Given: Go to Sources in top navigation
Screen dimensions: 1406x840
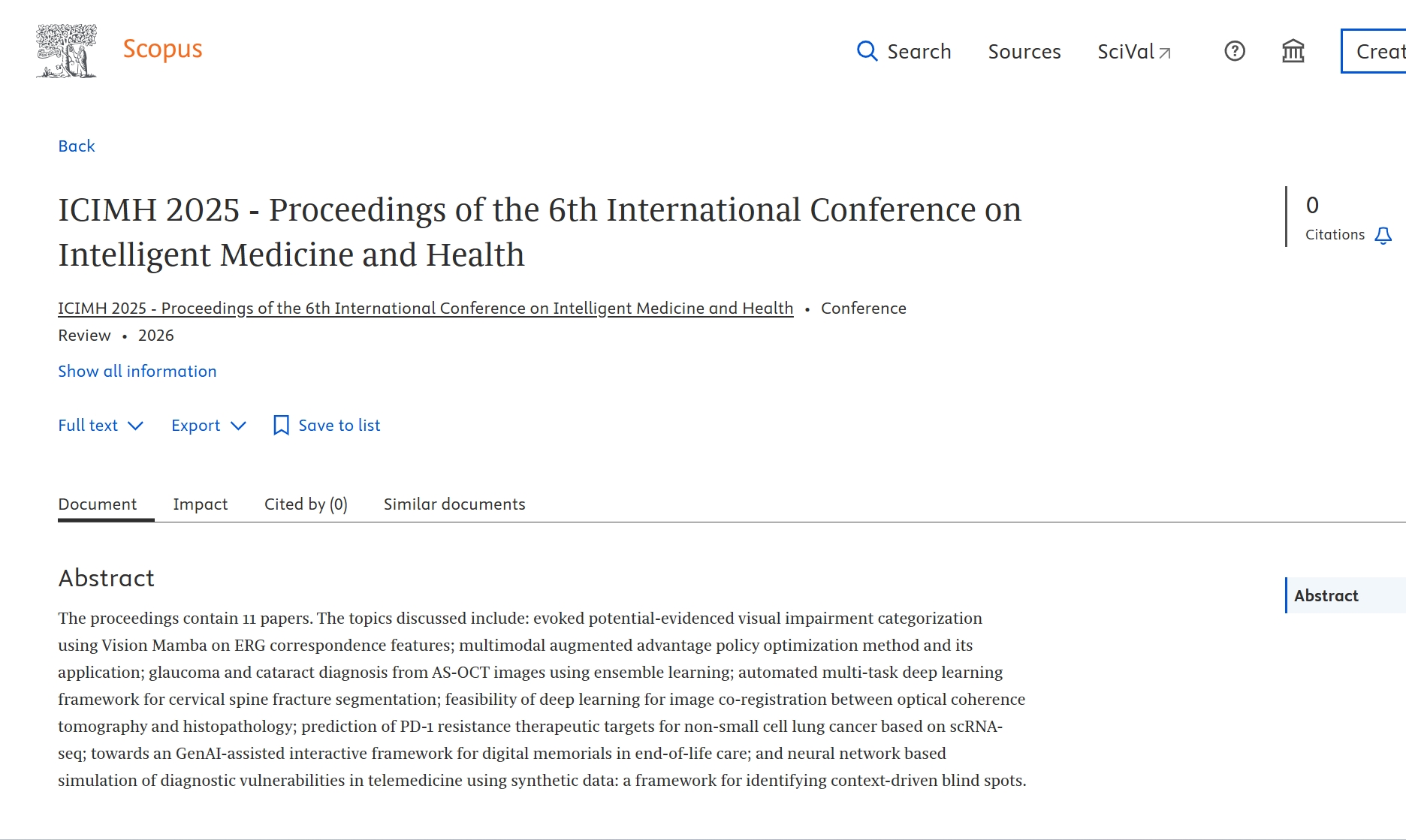Looking at the screenshot, I should pyautogui.click(x=1024, y=52).
